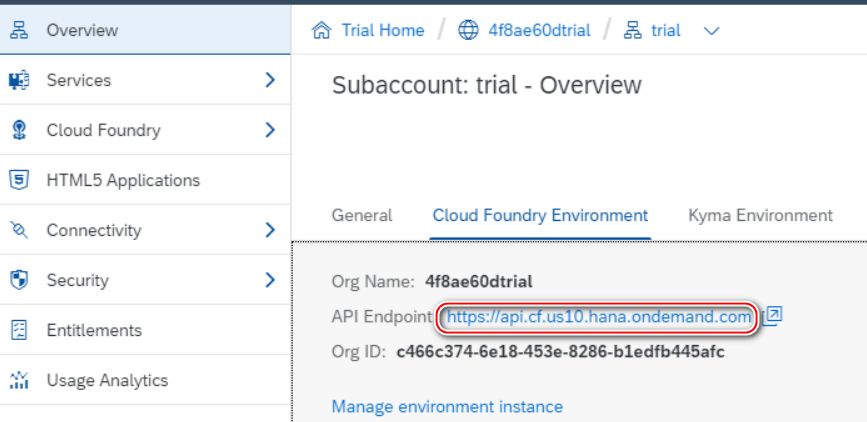Click the Trial Home house icon
Viewport: 867px width, 422px height.
click(x=321, y=30)
